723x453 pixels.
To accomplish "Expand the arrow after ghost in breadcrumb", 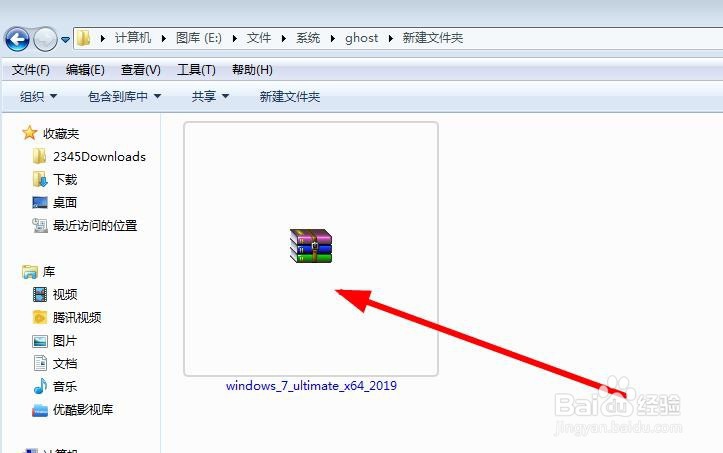I will point(391,38).
